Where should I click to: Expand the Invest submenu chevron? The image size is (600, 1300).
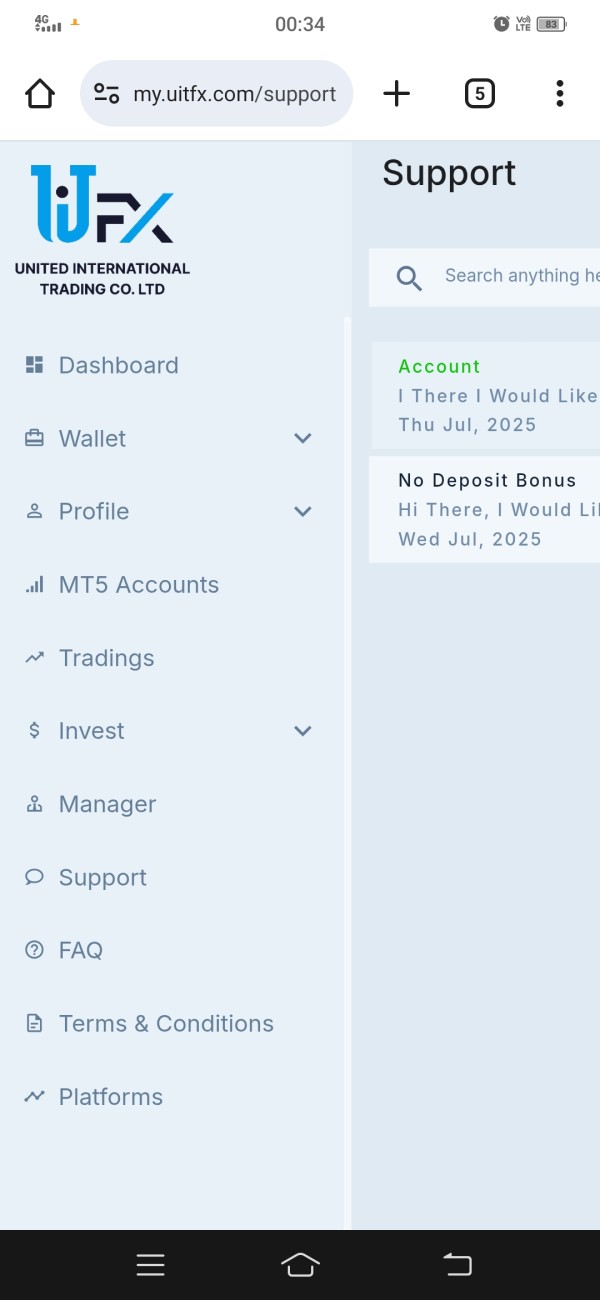pos(303,731)
